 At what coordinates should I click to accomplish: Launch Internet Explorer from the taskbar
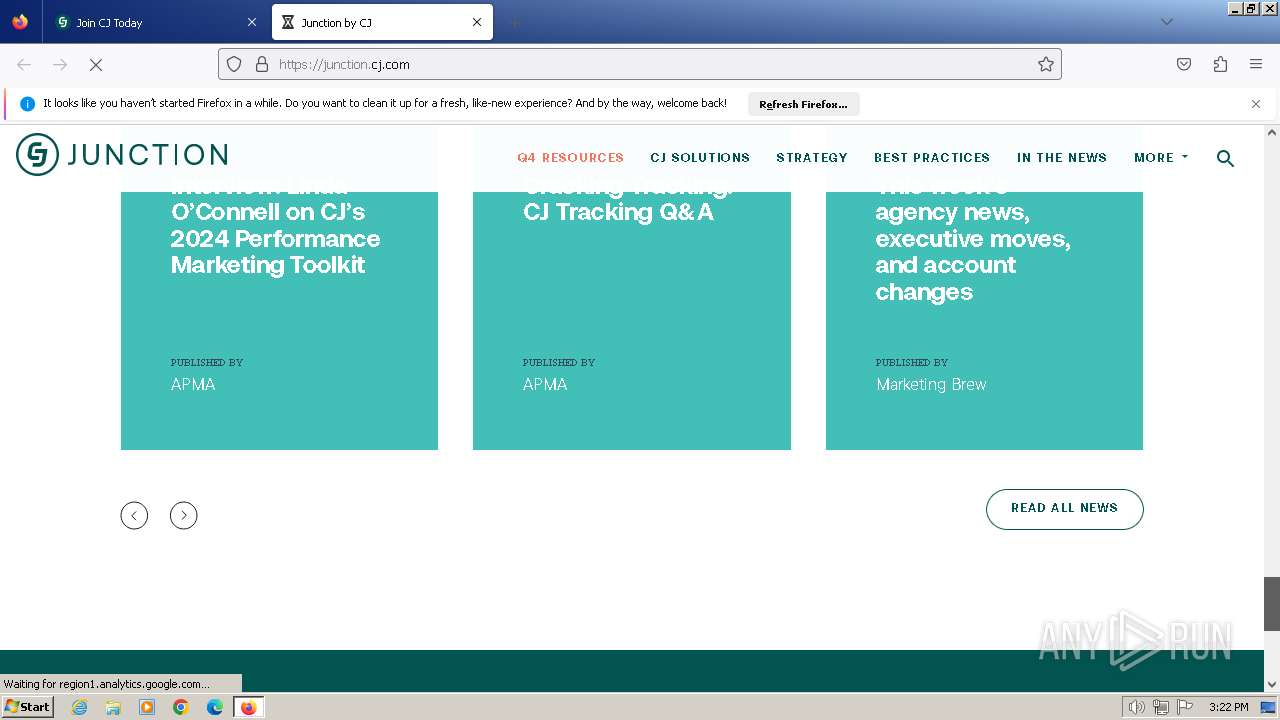click(x=80, y=707)
